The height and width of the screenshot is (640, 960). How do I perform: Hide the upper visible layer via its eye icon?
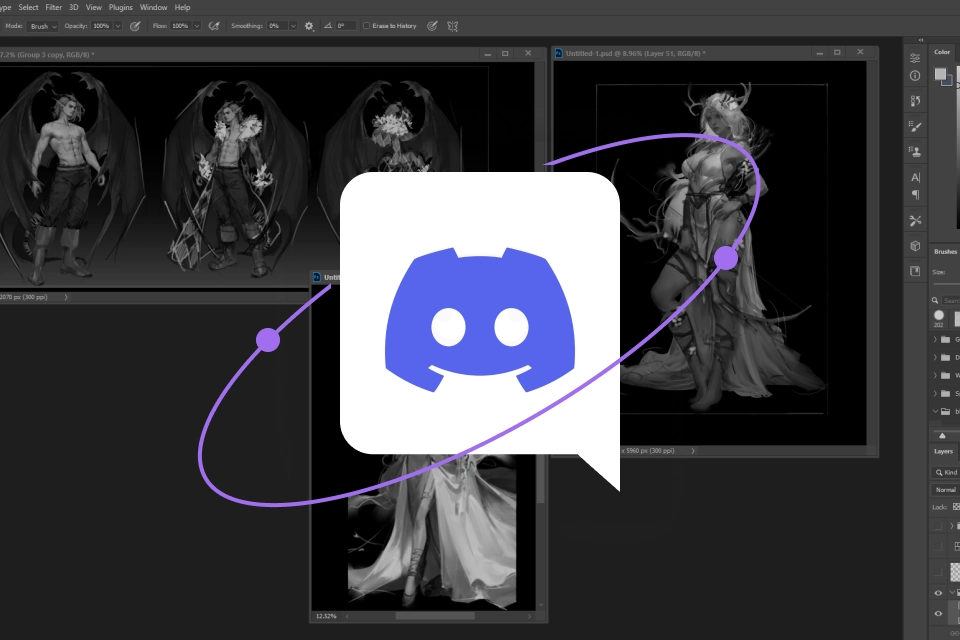(938, 593)
